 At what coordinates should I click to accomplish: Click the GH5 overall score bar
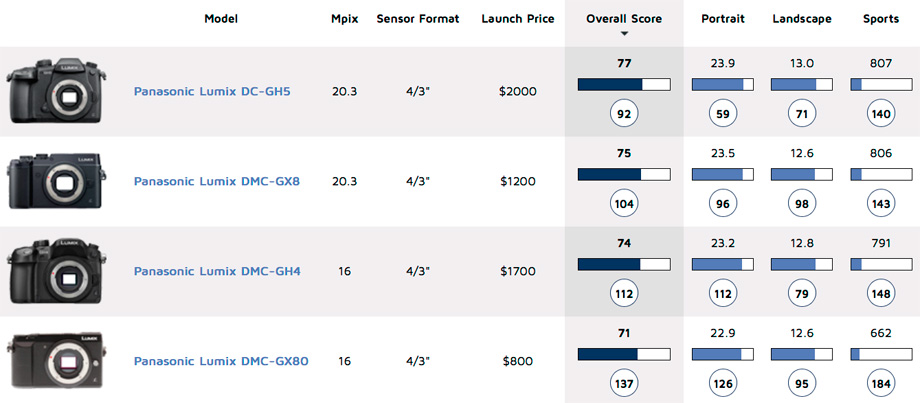624,84
